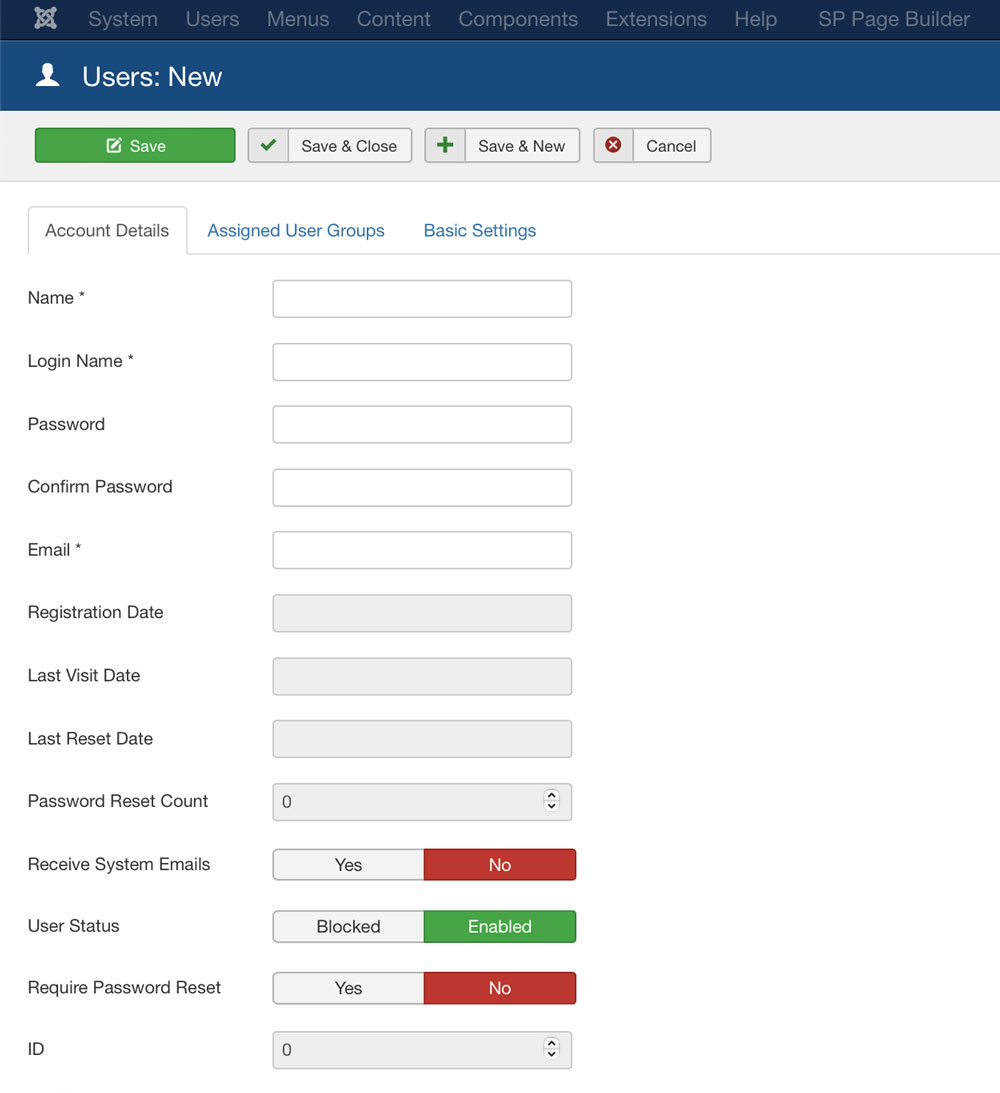Click the "Last Visit Date" label
1000x1093 pixels.
pos(84,675)
